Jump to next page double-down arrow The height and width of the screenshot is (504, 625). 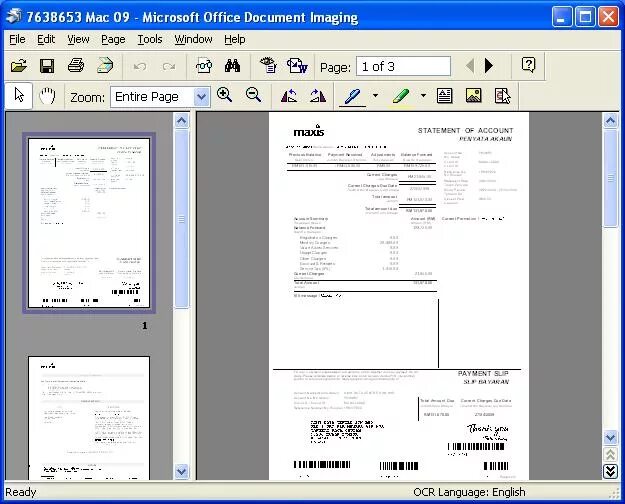[610, 472]
